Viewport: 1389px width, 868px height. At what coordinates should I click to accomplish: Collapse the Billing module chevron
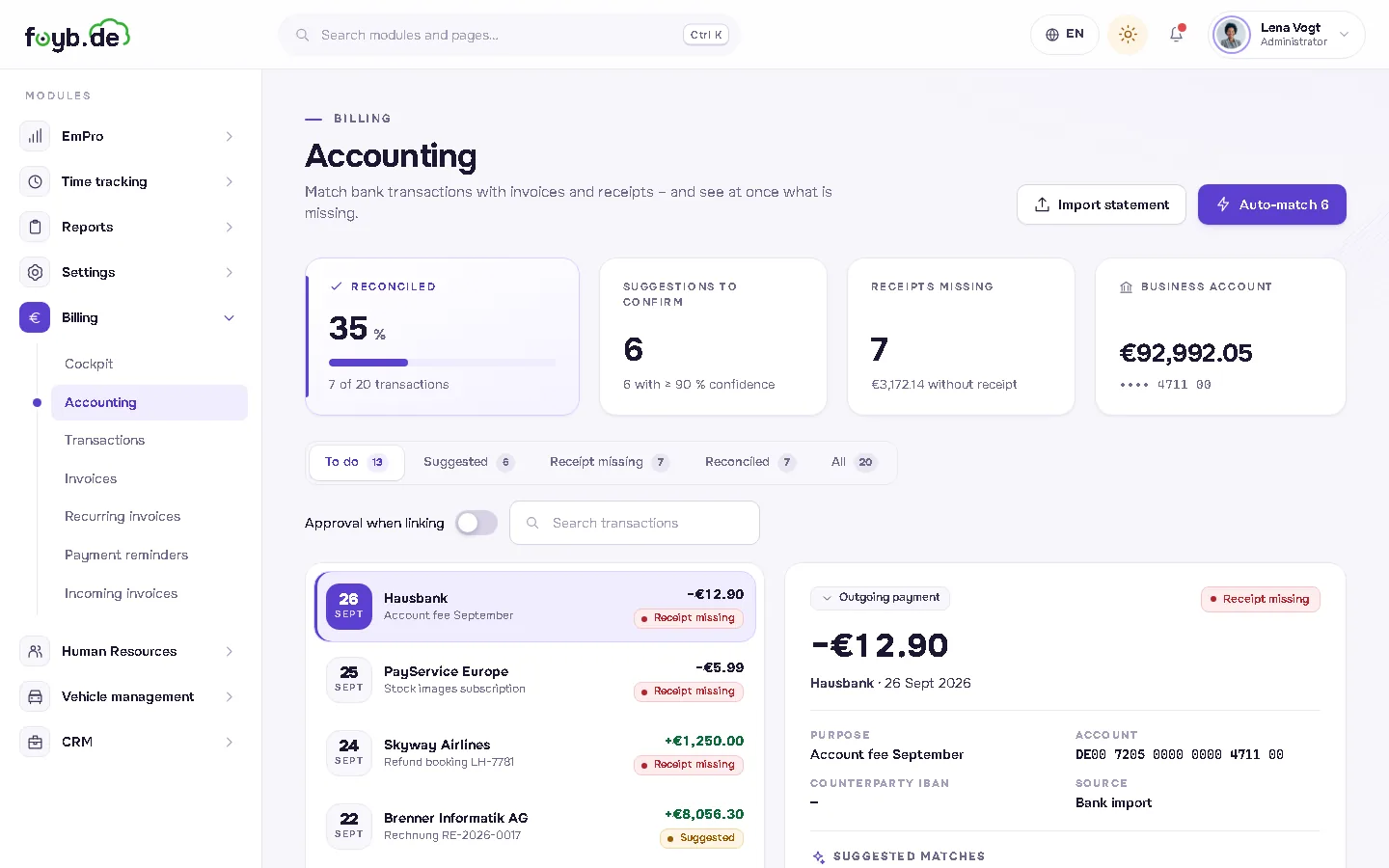coord(230,317)
